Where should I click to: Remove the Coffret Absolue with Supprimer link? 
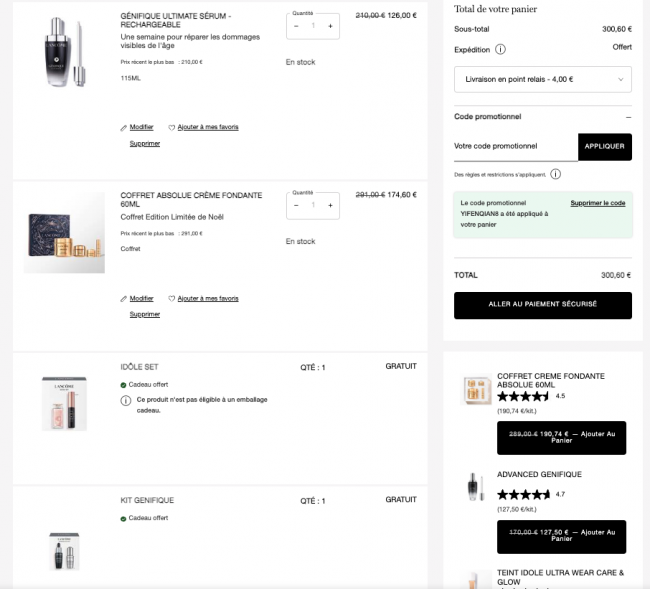click(x=145, y=314)
